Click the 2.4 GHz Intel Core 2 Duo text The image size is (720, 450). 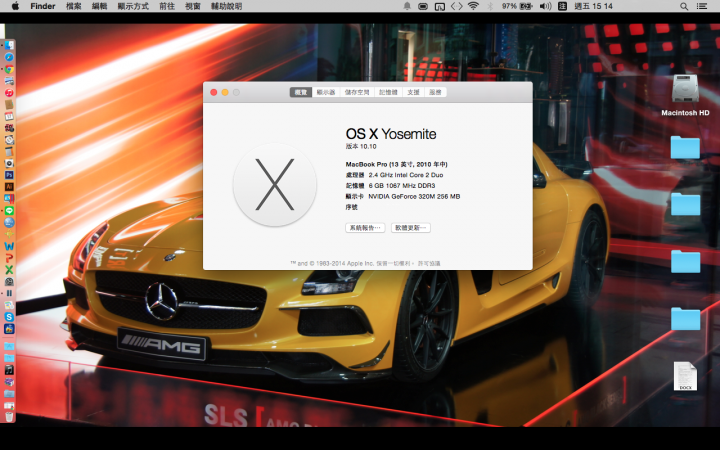tap(406, 175)
